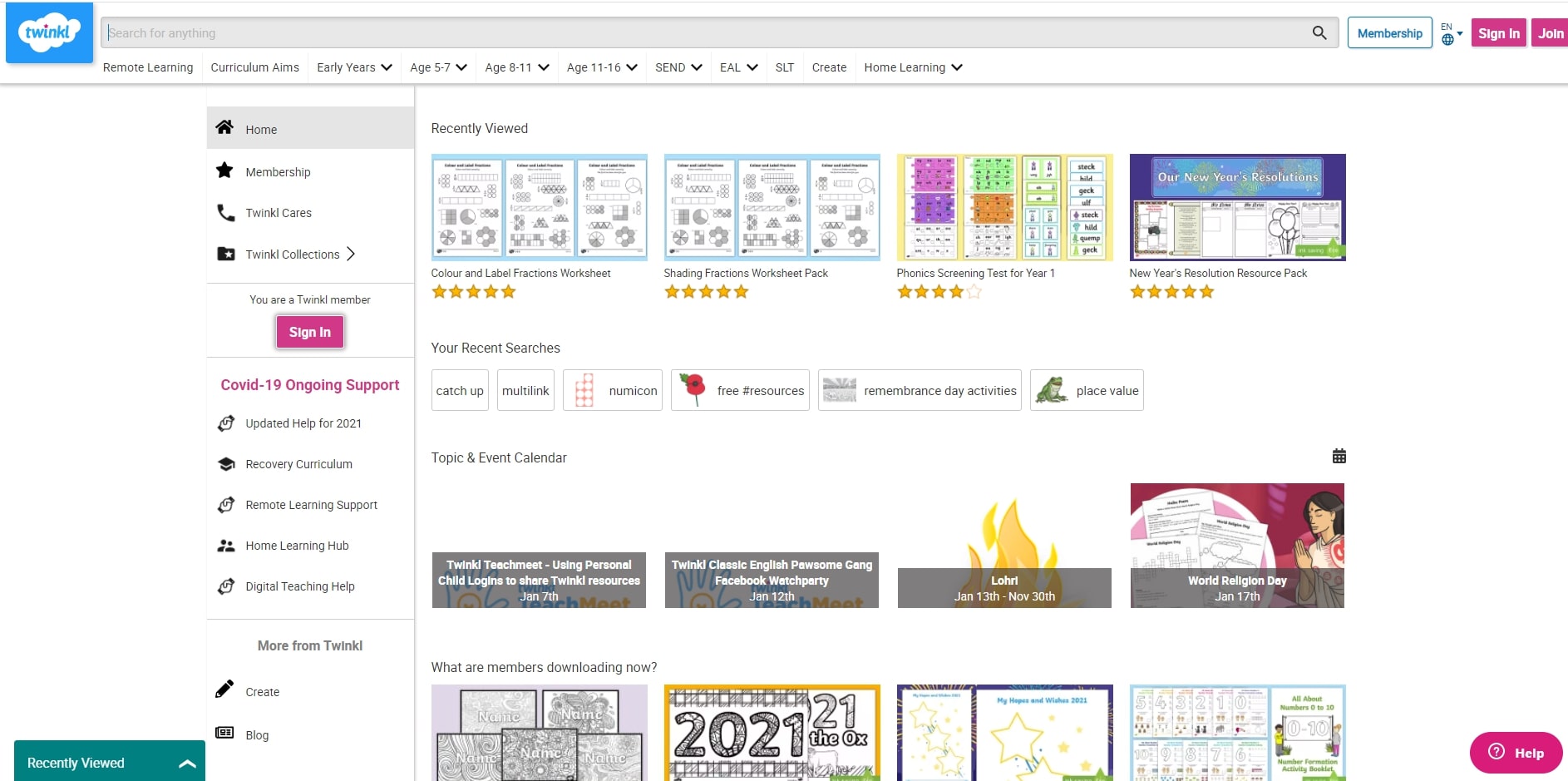Click the Twinkl Cares phone icon
This screenshot has width=1568, height=781.
[x=225, y=212]
